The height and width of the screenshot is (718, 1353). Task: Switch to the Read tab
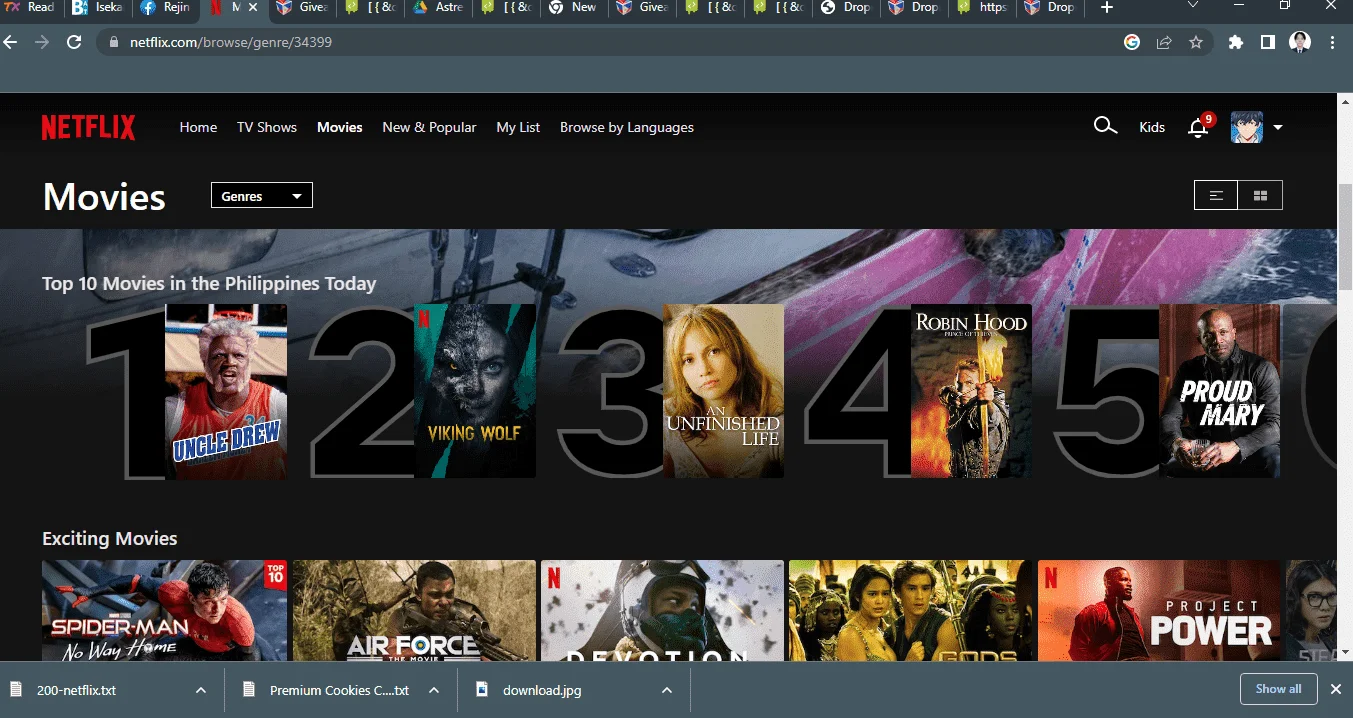[x=31, y=7]
